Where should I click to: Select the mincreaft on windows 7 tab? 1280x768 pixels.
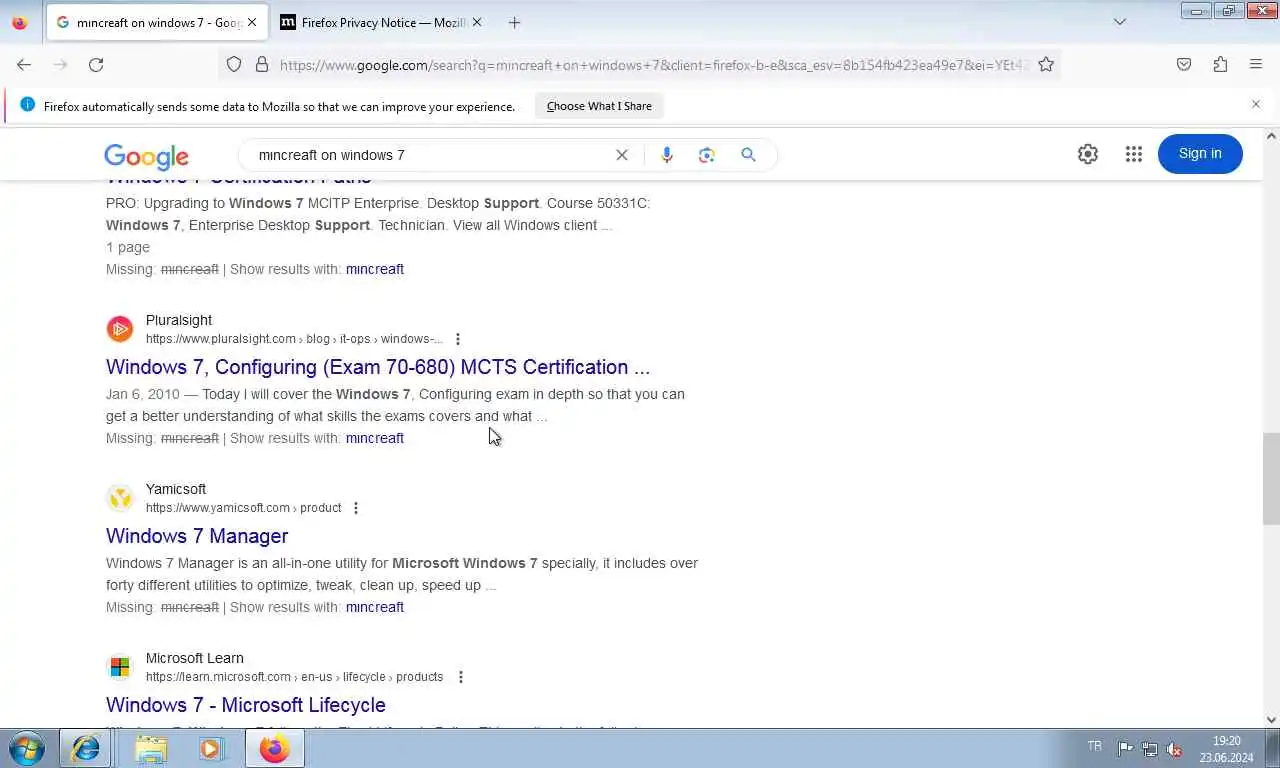pos(157,22)
